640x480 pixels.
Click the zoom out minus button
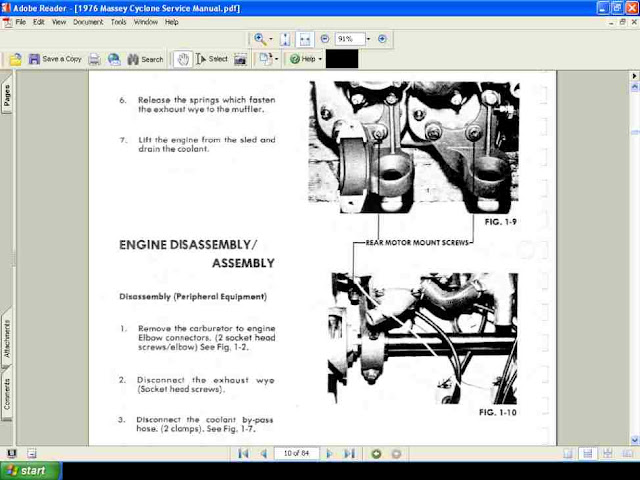325,39
